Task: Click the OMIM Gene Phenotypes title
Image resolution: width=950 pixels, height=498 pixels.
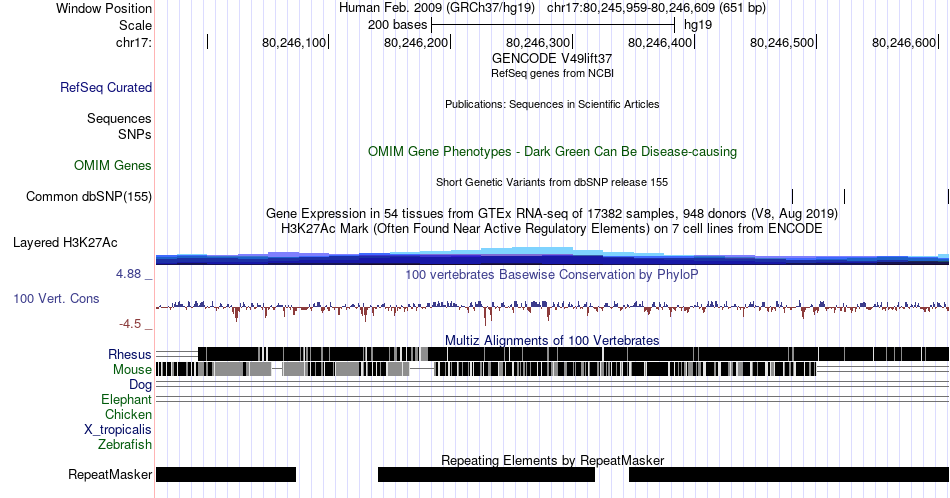Action: pyautogui.click(x=552, y=151)
